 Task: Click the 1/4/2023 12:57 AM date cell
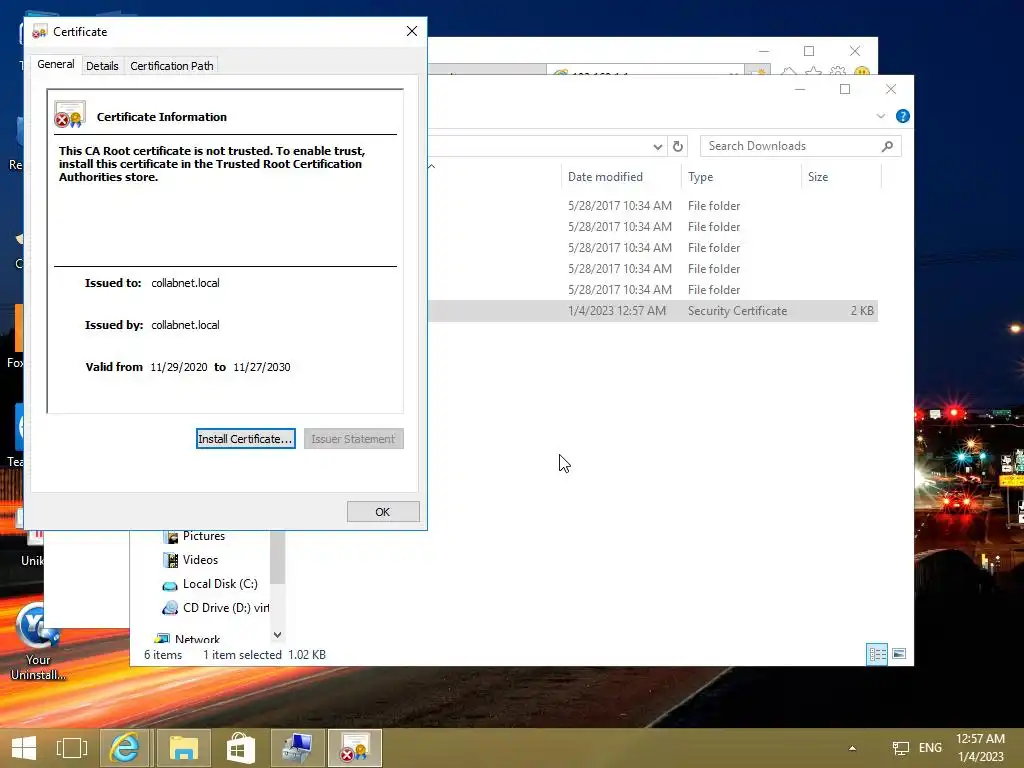click(x=617, y=311)
